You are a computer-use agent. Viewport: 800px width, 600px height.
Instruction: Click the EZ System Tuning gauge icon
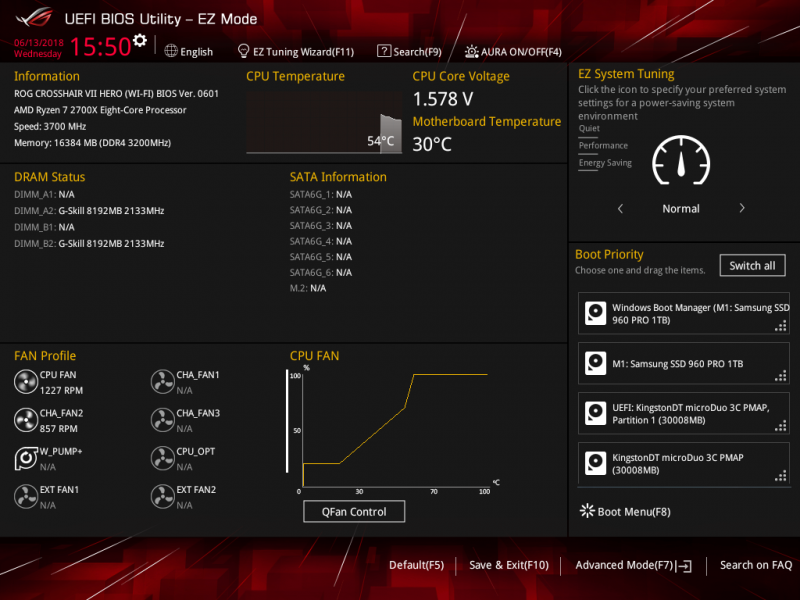(681, 161)
